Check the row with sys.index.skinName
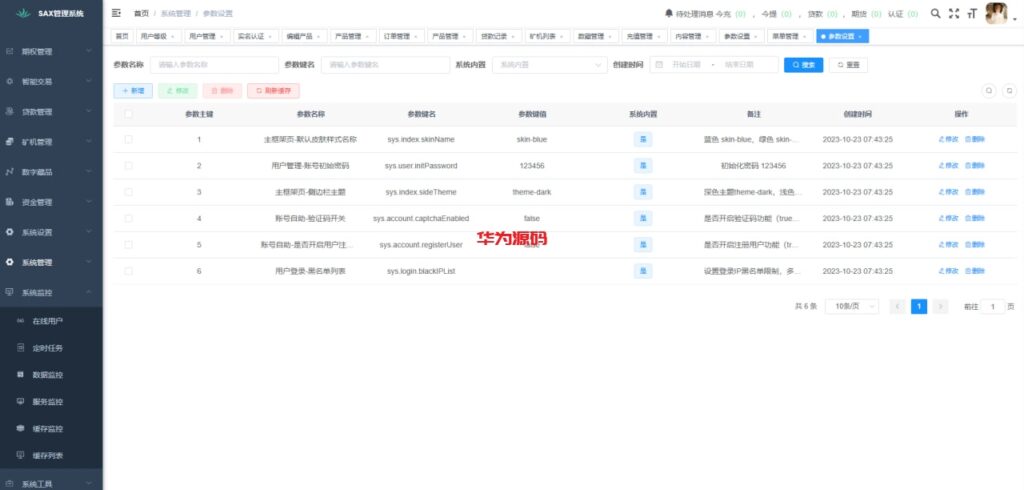Screen dimensions: 1024x490 coord(128,139)
